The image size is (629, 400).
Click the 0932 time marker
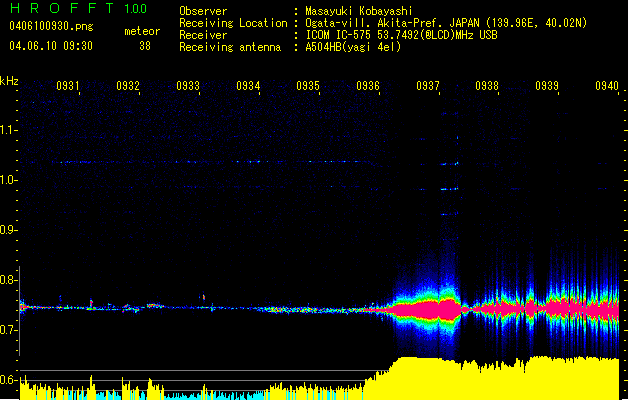pos(128,86)
